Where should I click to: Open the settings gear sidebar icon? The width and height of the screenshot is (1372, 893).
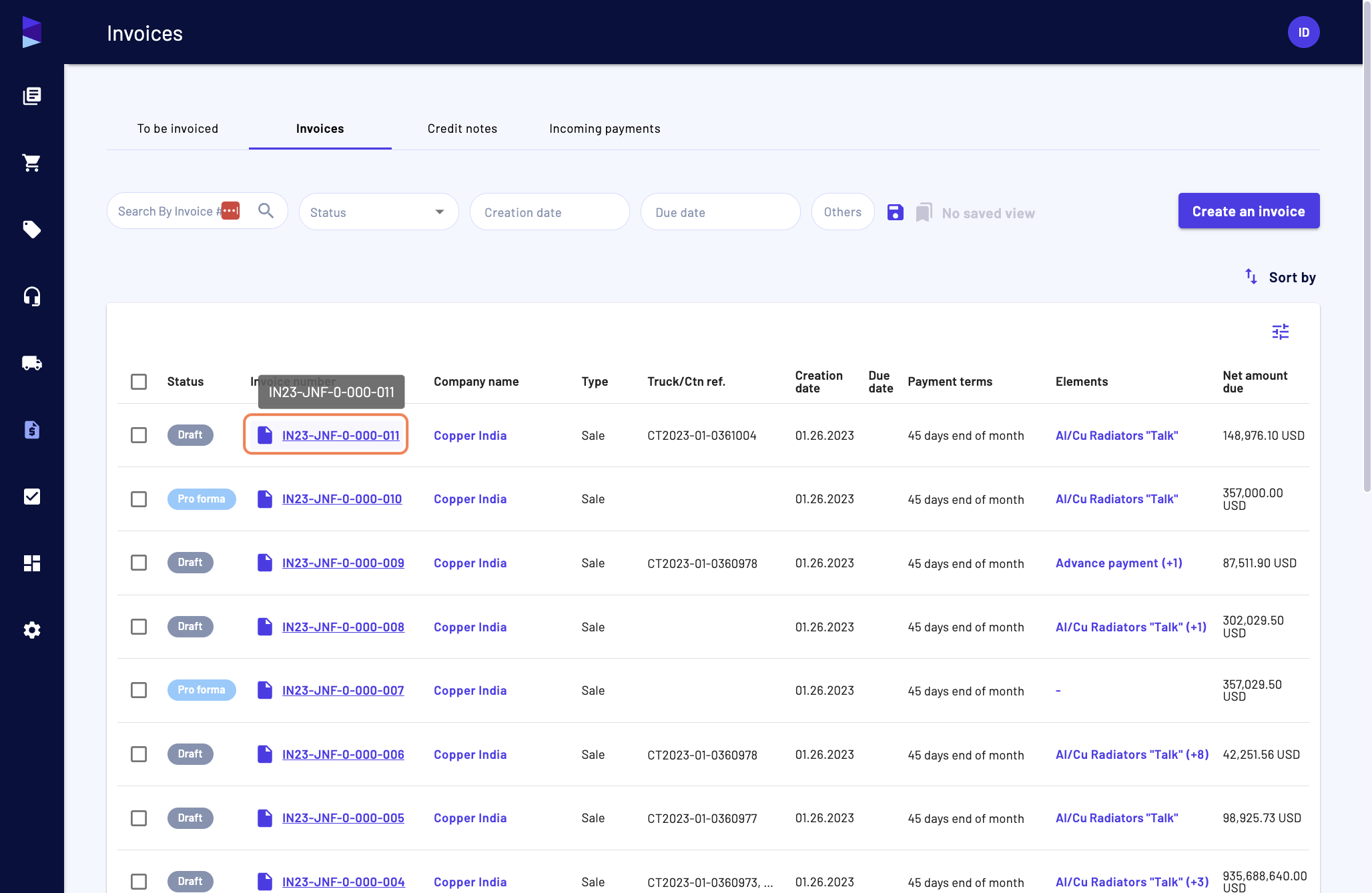[x=31, y=630]
